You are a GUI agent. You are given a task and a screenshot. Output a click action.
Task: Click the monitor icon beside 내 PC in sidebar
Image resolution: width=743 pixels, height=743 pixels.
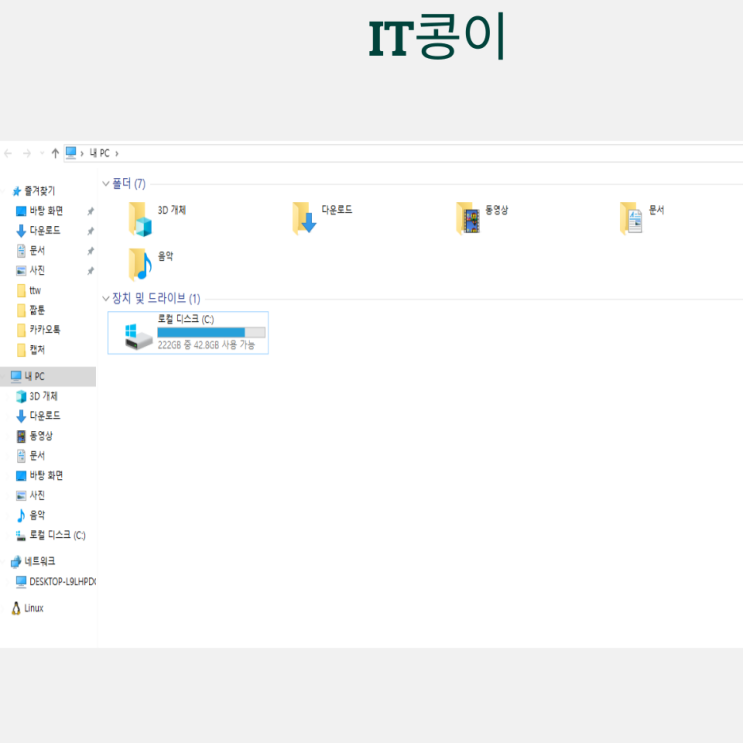[x=16, y=376]
